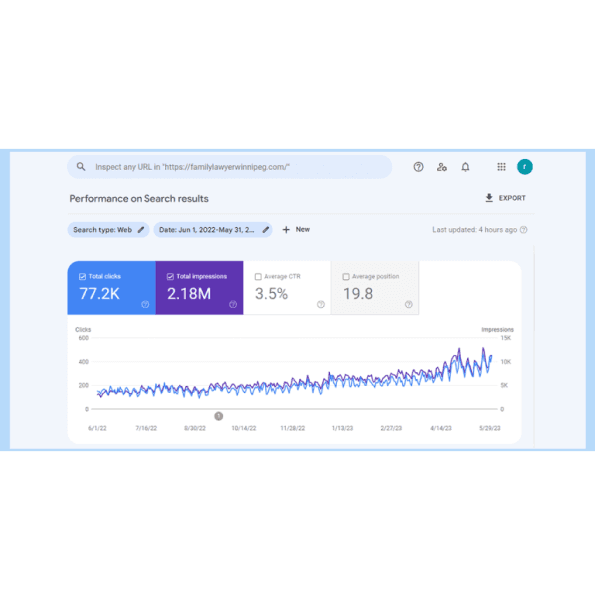Click the help icon on Average CTR card
Viewport: 595px width, 600px height.
(321, 305)
